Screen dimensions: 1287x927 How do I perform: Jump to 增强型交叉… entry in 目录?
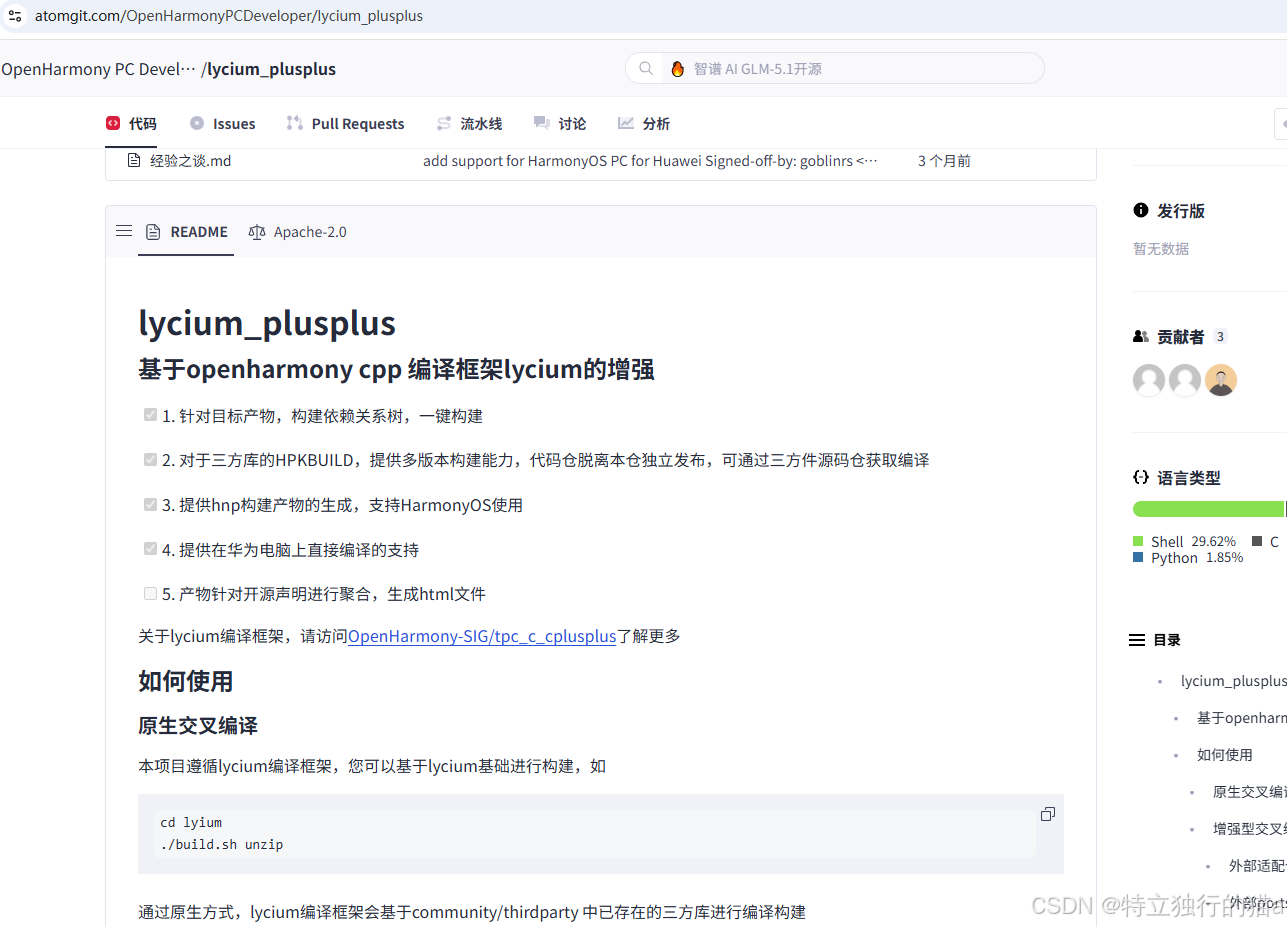coord(1250,829)
